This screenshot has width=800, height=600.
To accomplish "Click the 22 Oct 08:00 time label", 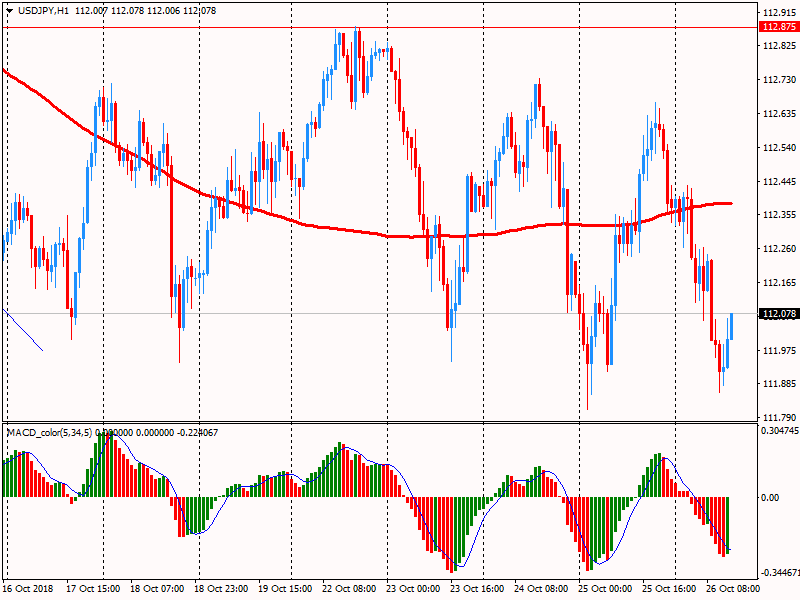I will (349, 589).
